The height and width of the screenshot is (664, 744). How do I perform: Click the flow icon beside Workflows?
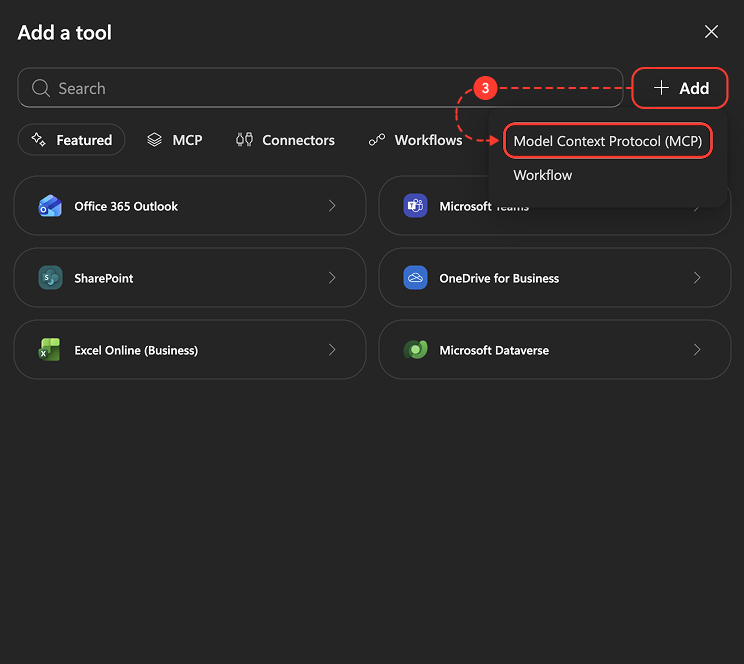click(x=377, y=140)
